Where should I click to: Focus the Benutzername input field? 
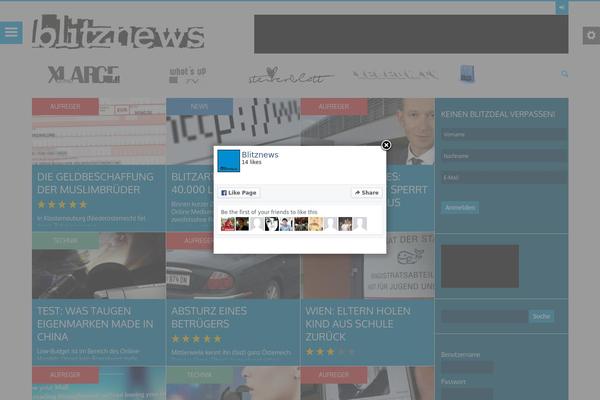tap(467, 367)
